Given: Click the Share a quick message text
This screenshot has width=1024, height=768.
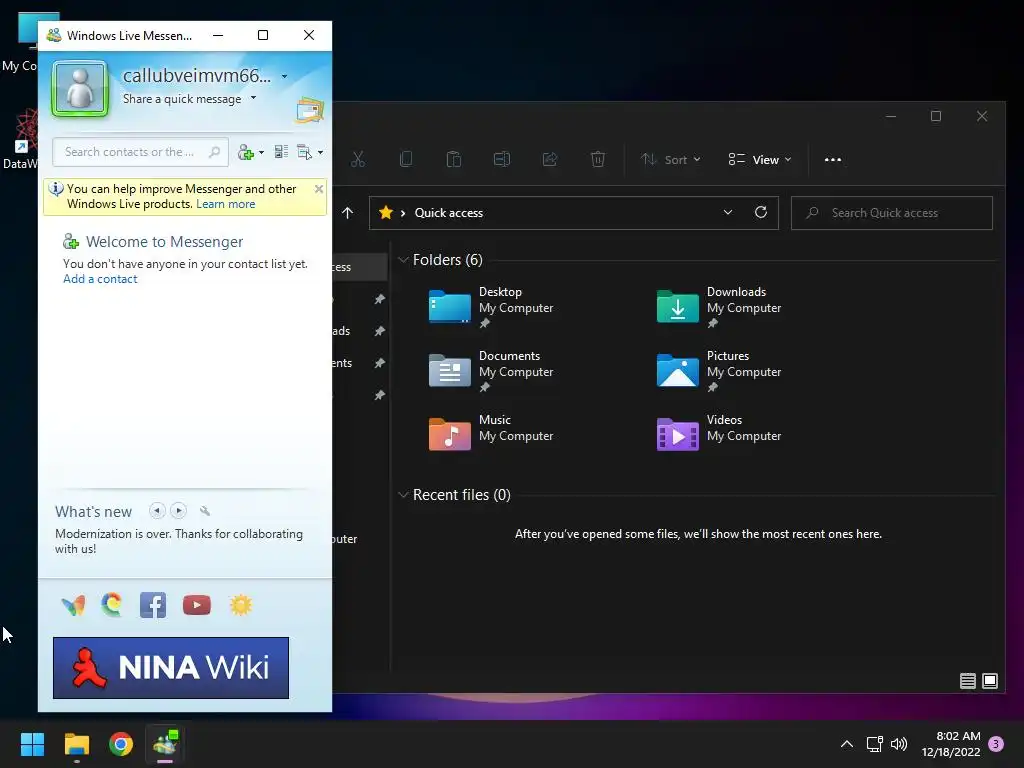Looking at the screenshot, I should (x=182, y=99).
